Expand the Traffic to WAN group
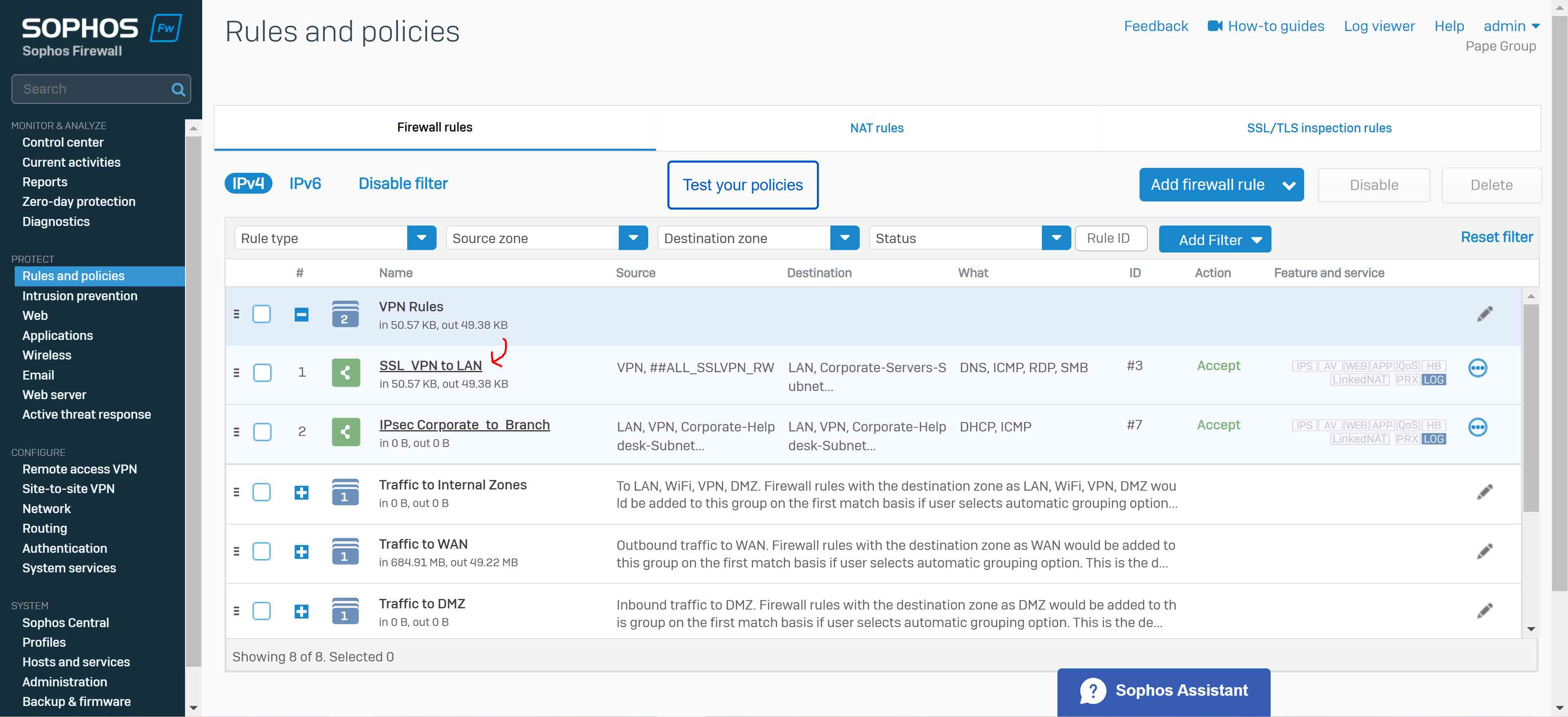 point(301,552)
